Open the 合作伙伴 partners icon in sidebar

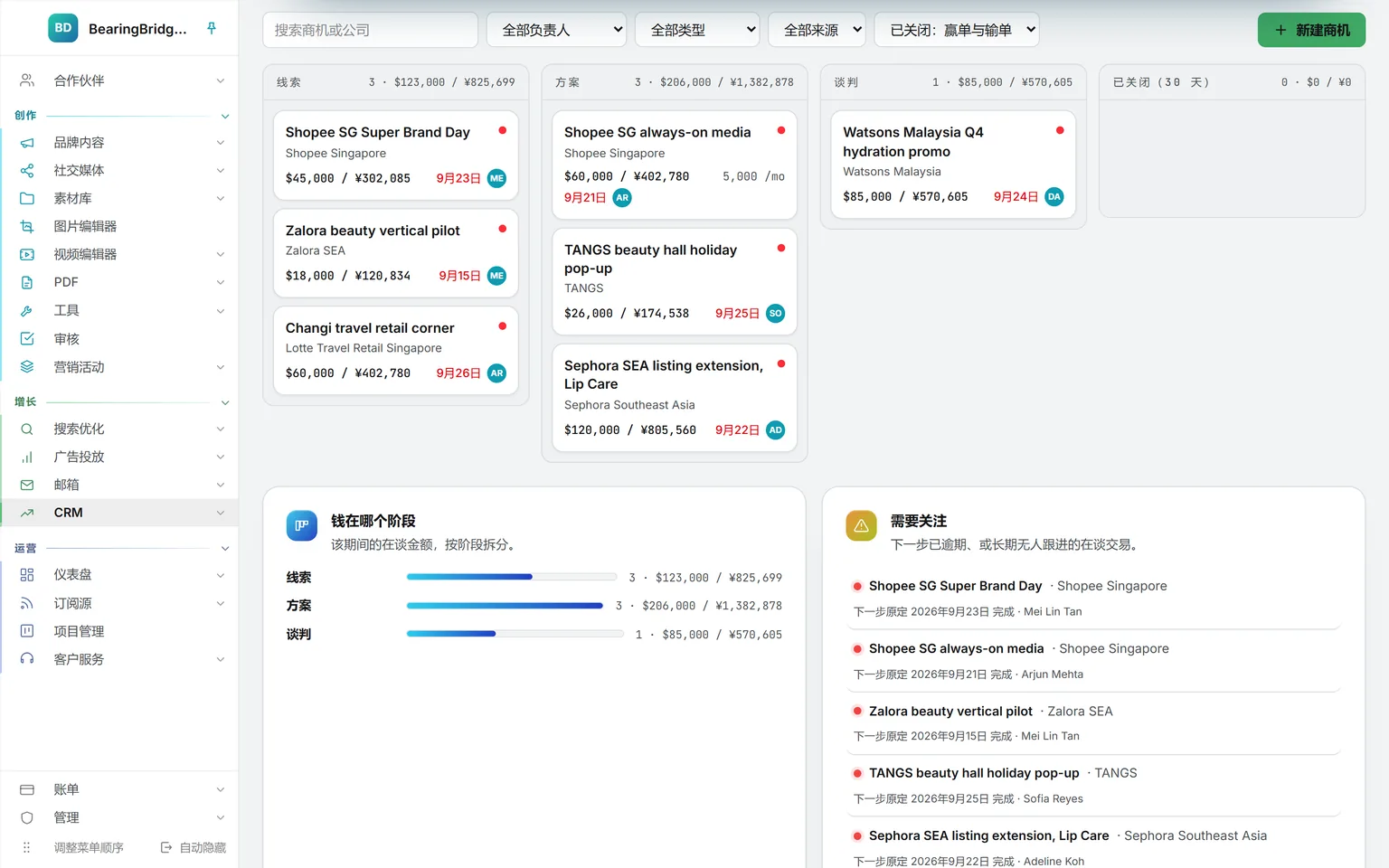point(27,80)
